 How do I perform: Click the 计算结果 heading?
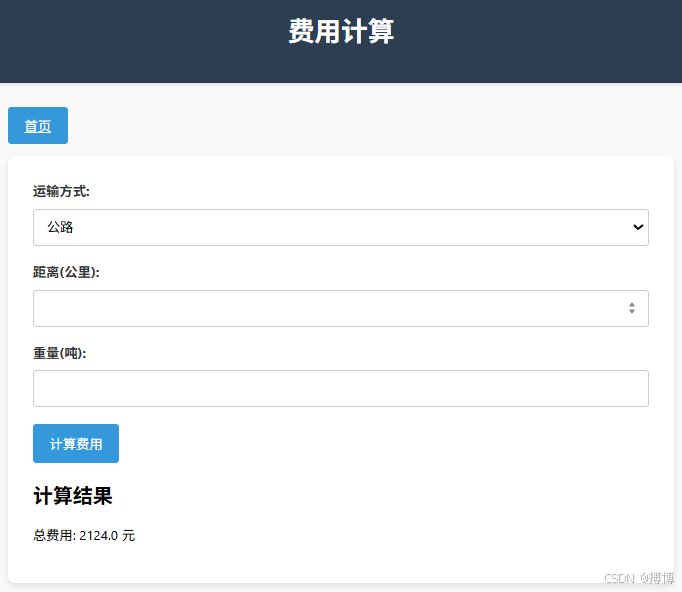[x=73, y=496]
